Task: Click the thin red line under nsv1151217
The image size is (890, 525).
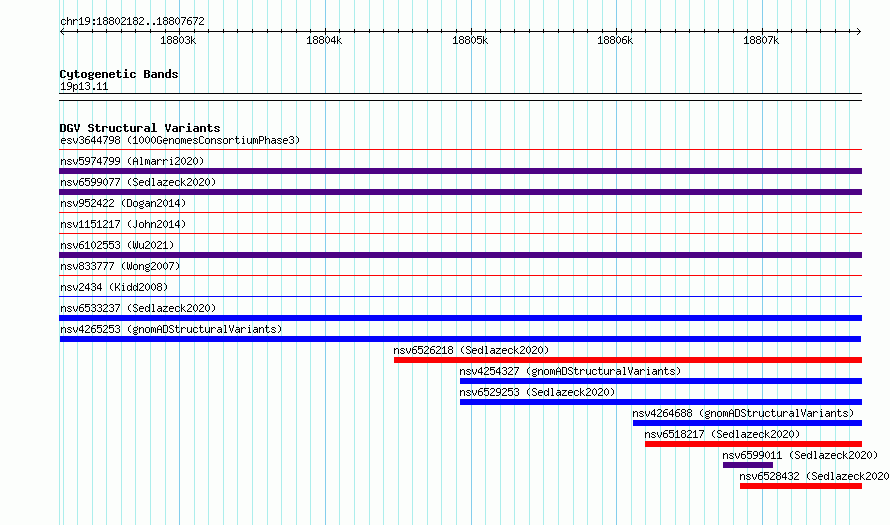Action: (x=460, y=234)
